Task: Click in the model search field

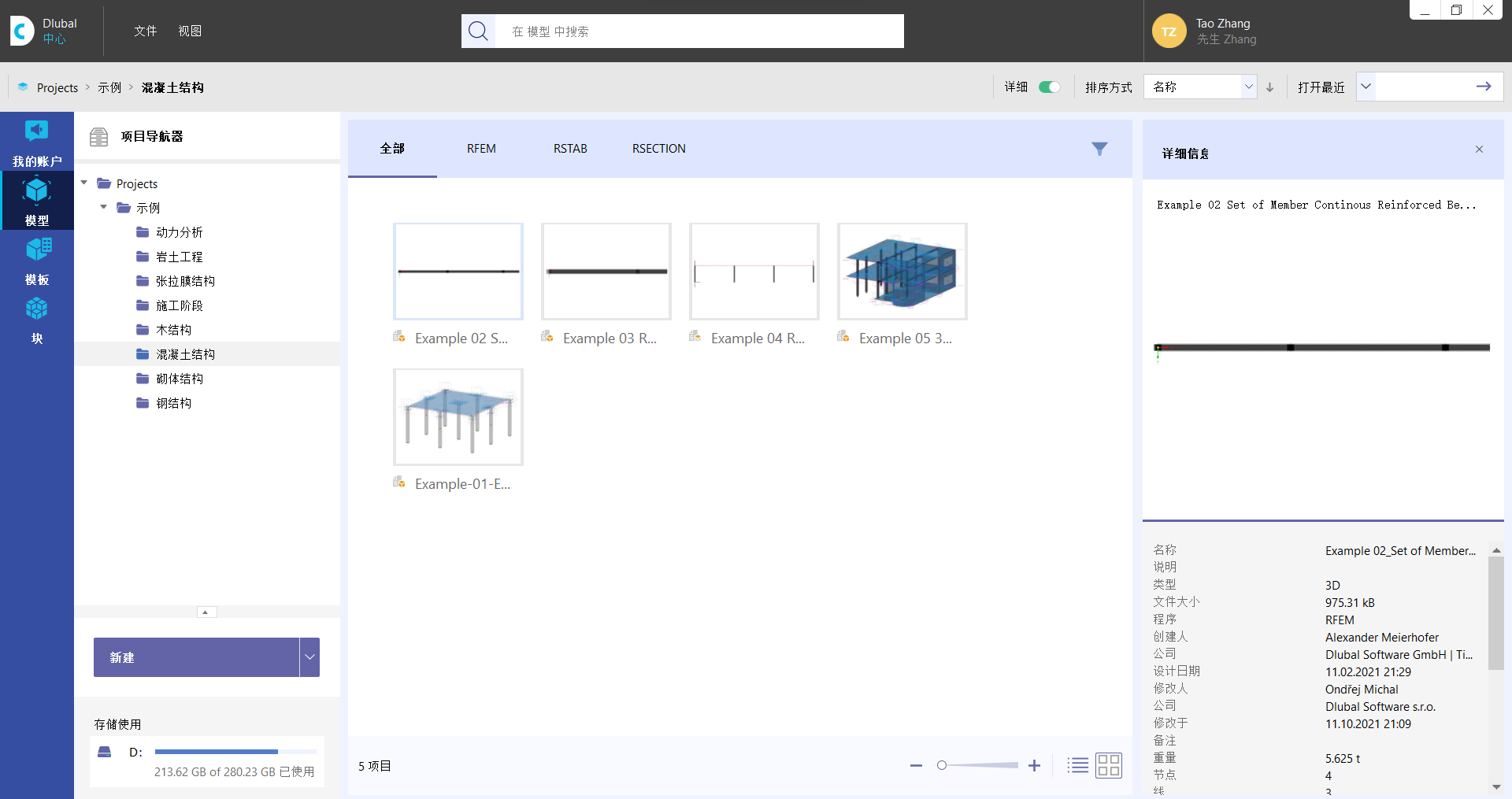Action: 699,31
